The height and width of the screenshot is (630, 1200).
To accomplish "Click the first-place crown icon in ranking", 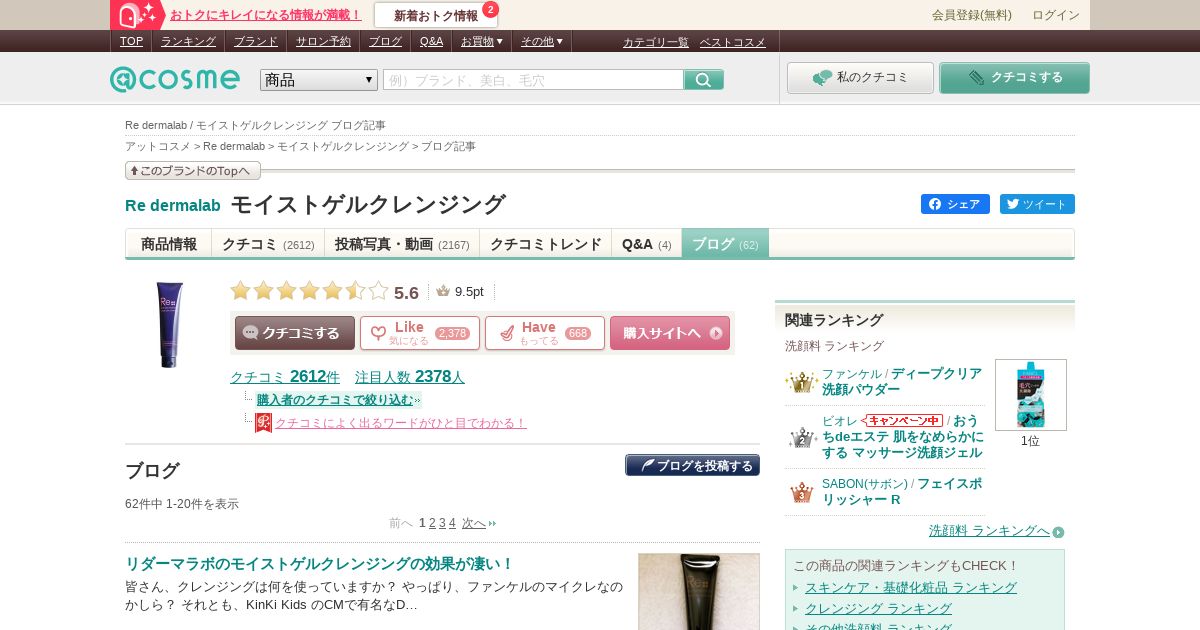I will tap(801, 382).
